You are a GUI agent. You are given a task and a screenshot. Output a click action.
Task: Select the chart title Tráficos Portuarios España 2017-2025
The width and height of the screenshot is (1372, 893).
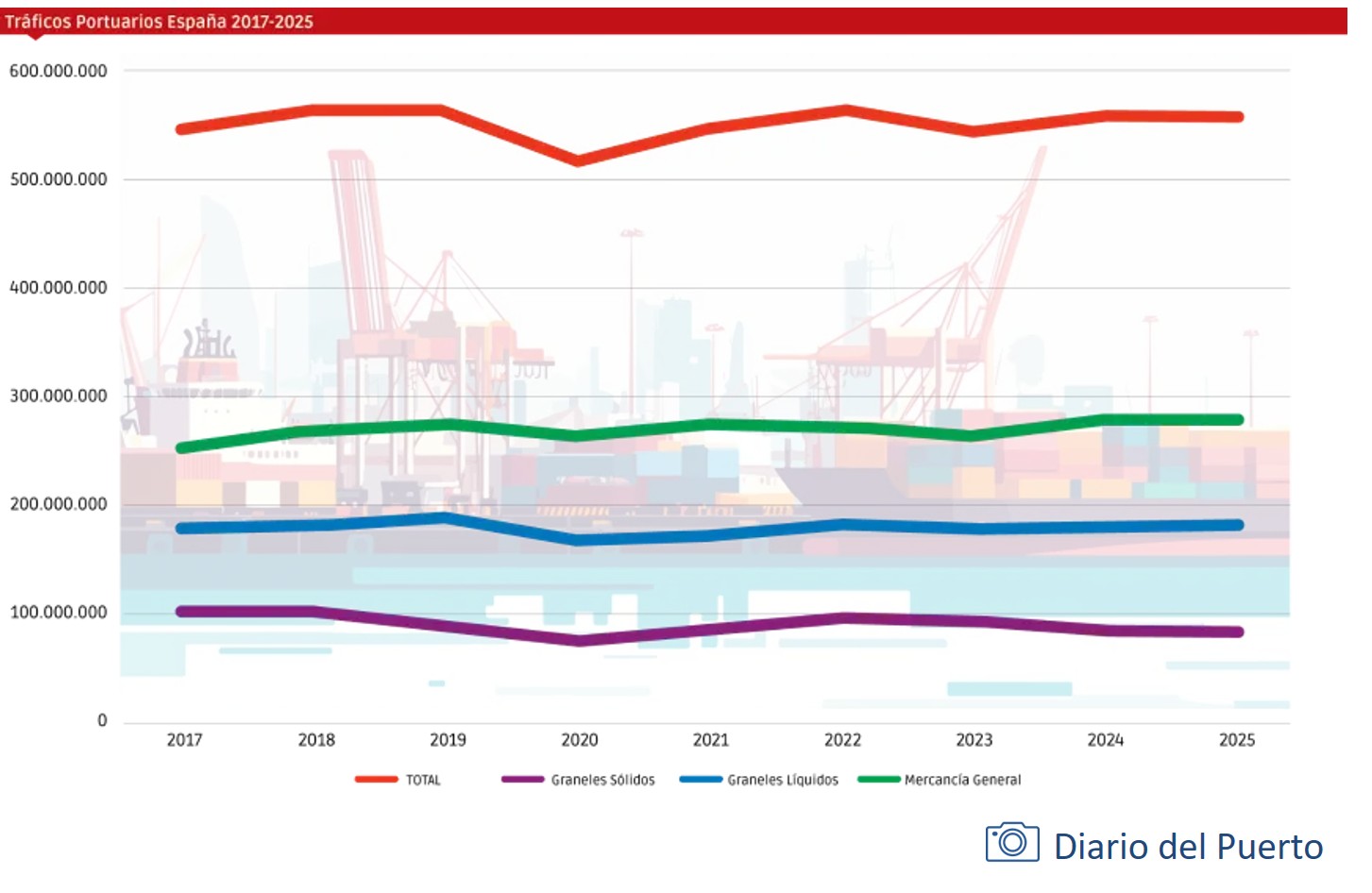point(159,22)
